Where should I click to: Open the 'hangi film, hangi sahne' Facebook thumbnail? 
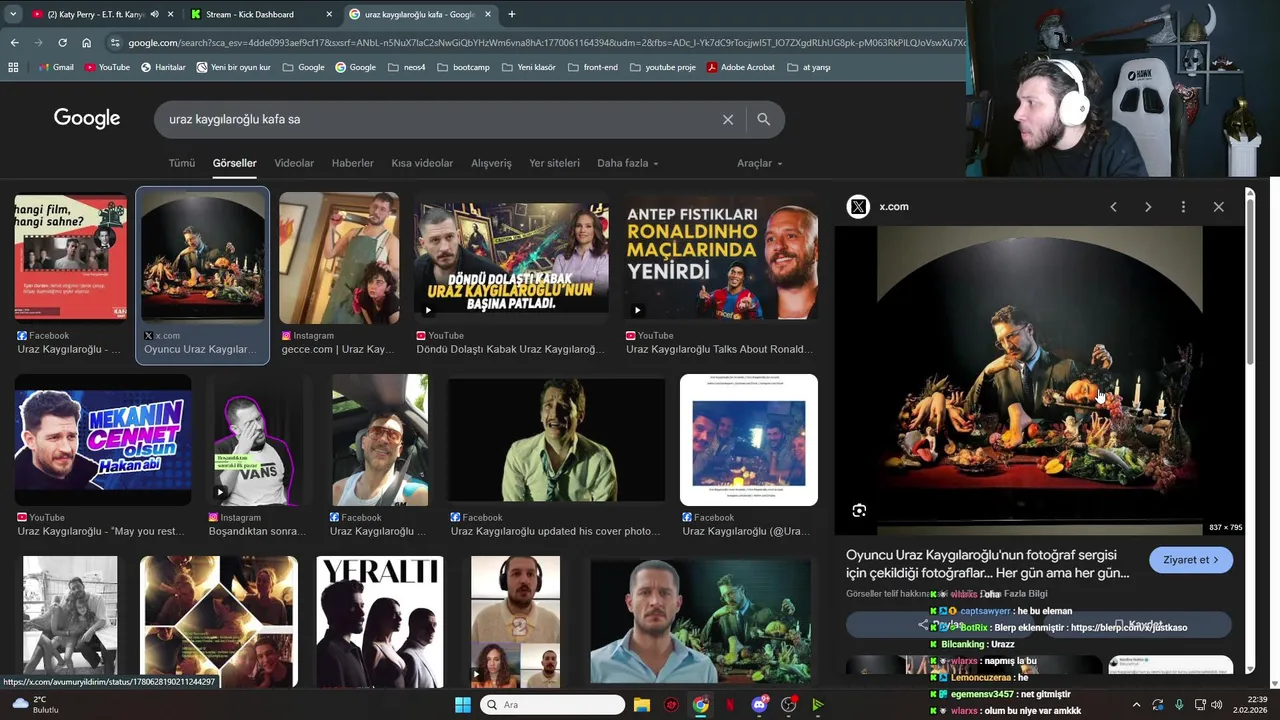(x=70, y=258)
